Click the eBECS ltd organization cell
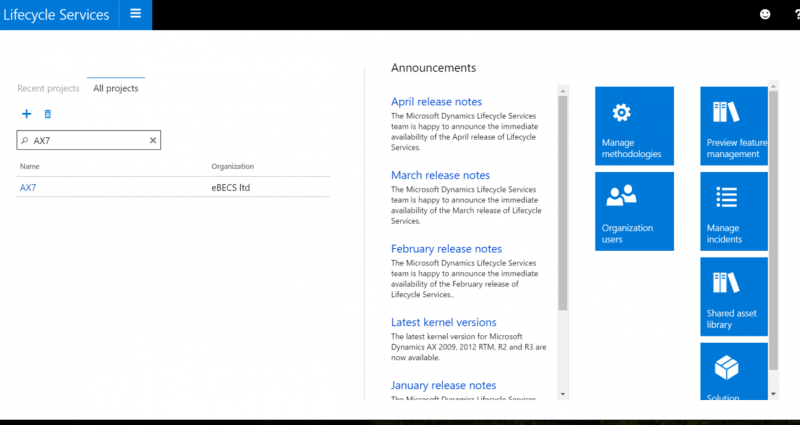800x425 pixels. click(x=231, y=187)
